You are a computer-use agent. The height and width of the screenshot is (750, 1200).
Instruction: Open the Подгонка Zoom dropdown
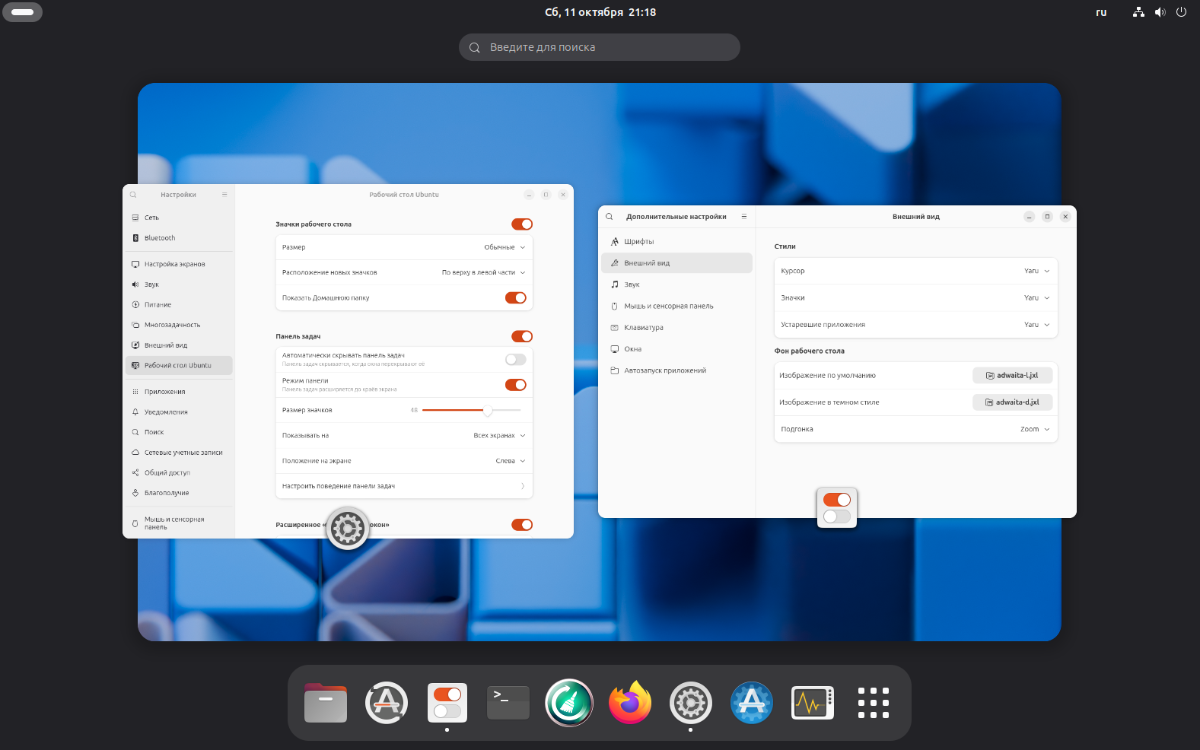point(1035,429)
